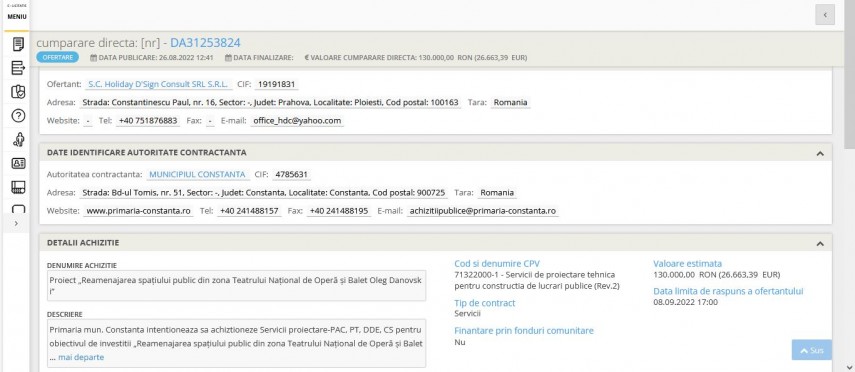Open S.C. Holiday D'Sign Consult SRL link
The width and height of the screenshot is (855, 372).
click(158, 85)
